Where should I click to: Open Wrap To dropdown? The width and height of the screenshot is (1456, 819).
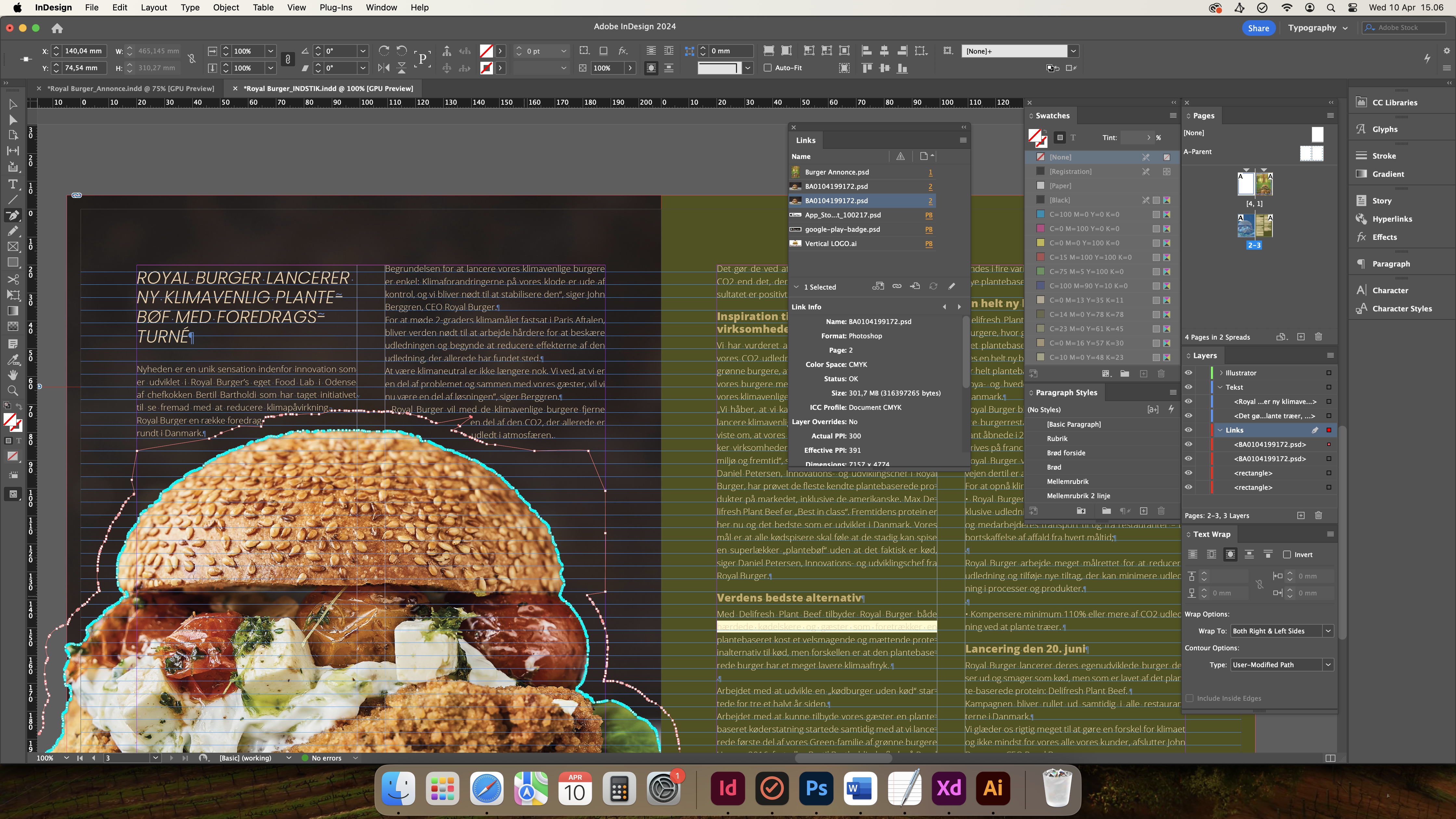(x=1282, y=631)
